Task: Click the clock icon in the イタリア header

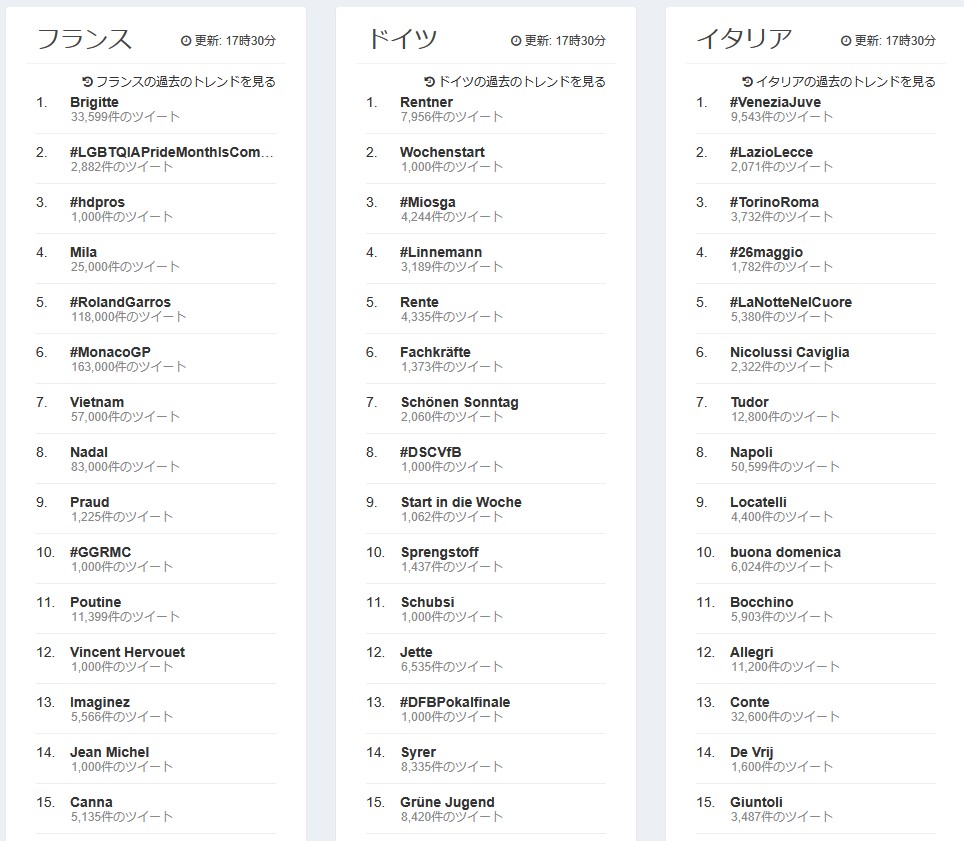Action: tap(846, 41)
